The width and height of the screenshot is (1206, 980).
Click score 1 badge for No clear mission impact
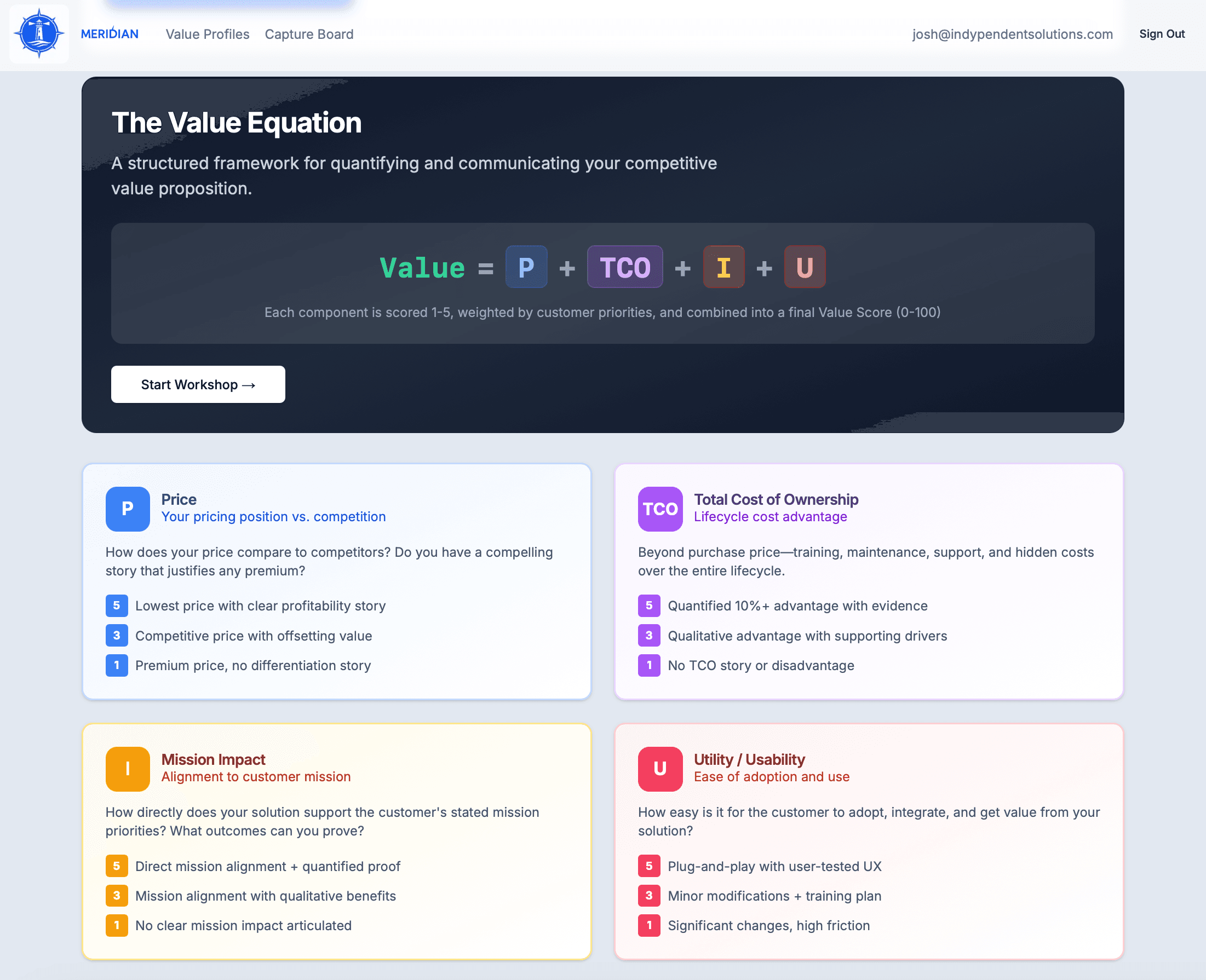click(116, 925)
